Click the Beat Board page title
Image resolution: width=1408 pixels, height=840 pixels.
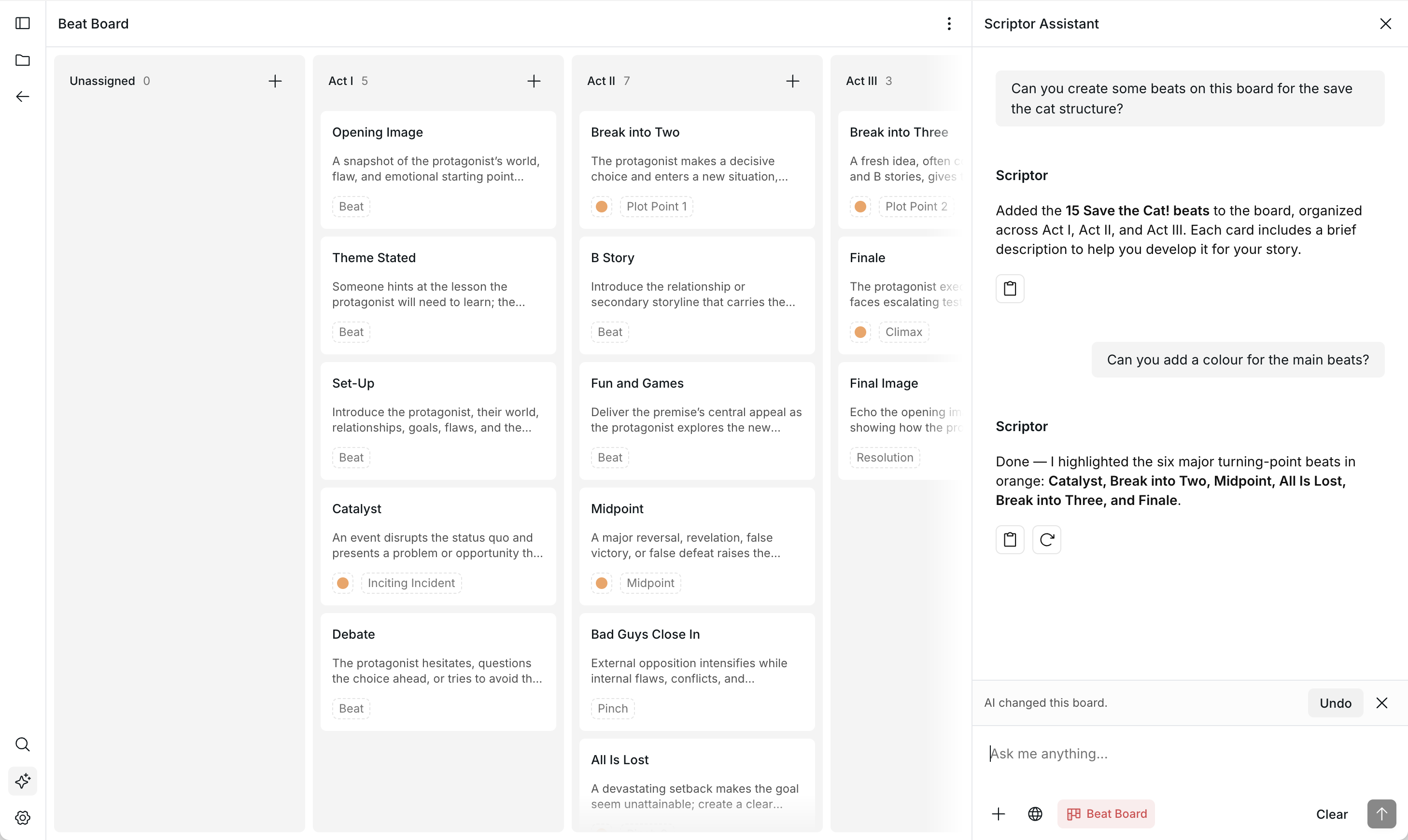coord(93,24)
